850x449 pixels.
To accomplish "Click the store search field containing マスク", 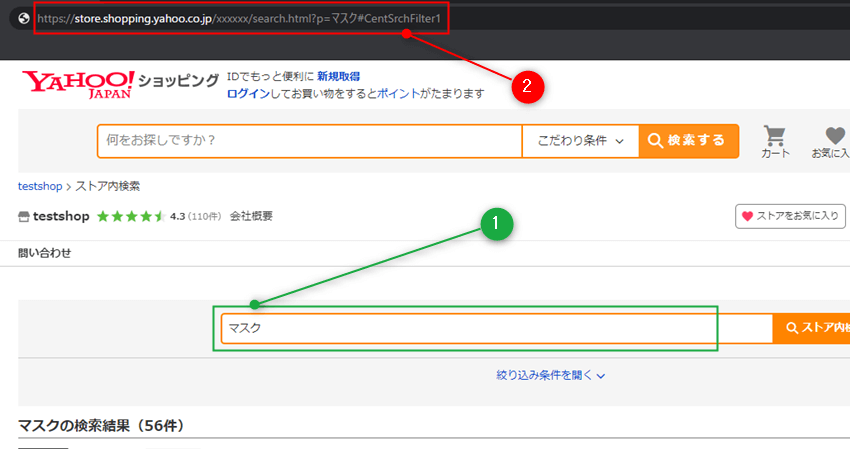I will (x=495, y=328).
